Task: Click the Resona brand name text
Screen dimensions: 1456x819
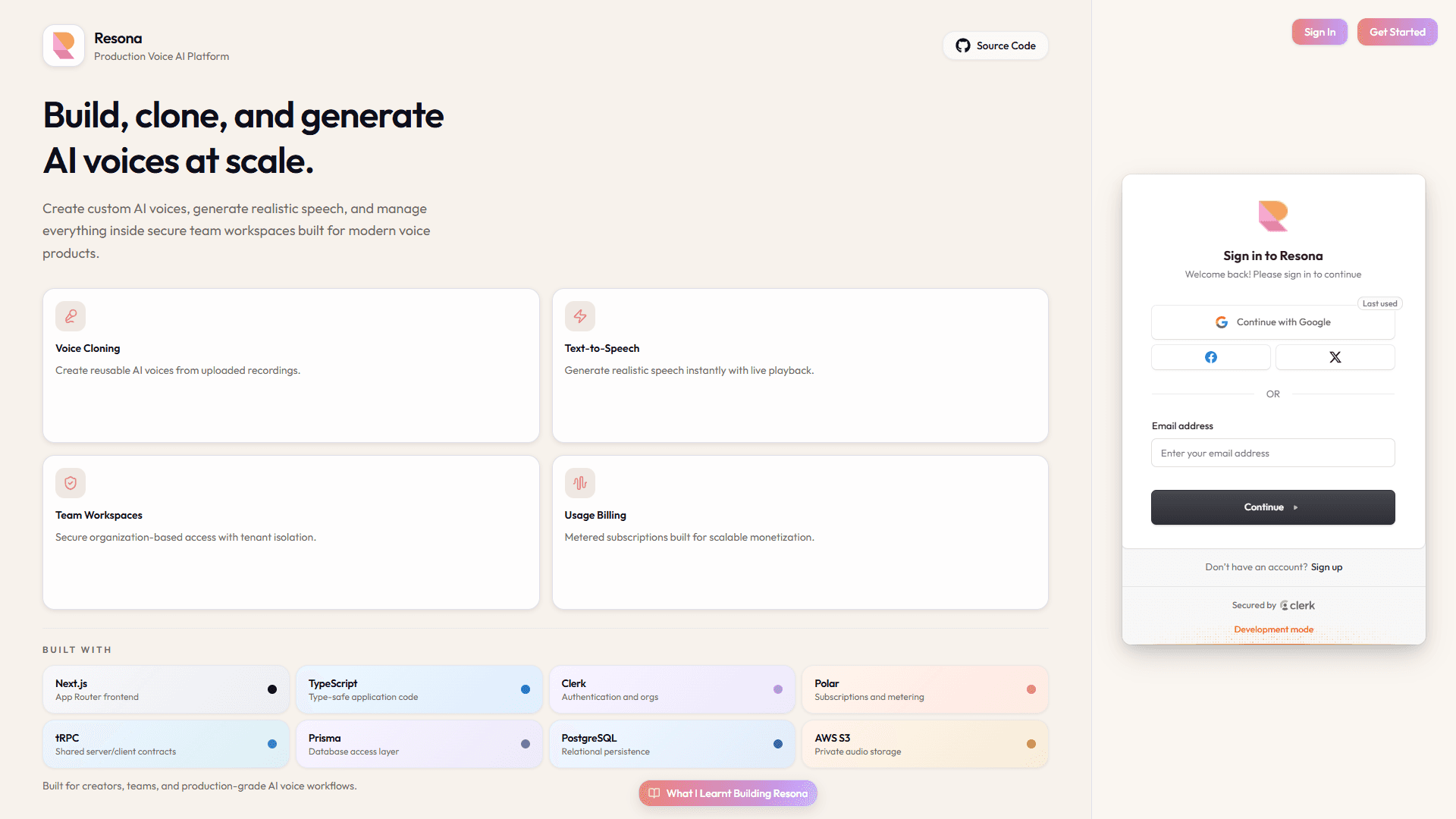Action: point(118,38)
